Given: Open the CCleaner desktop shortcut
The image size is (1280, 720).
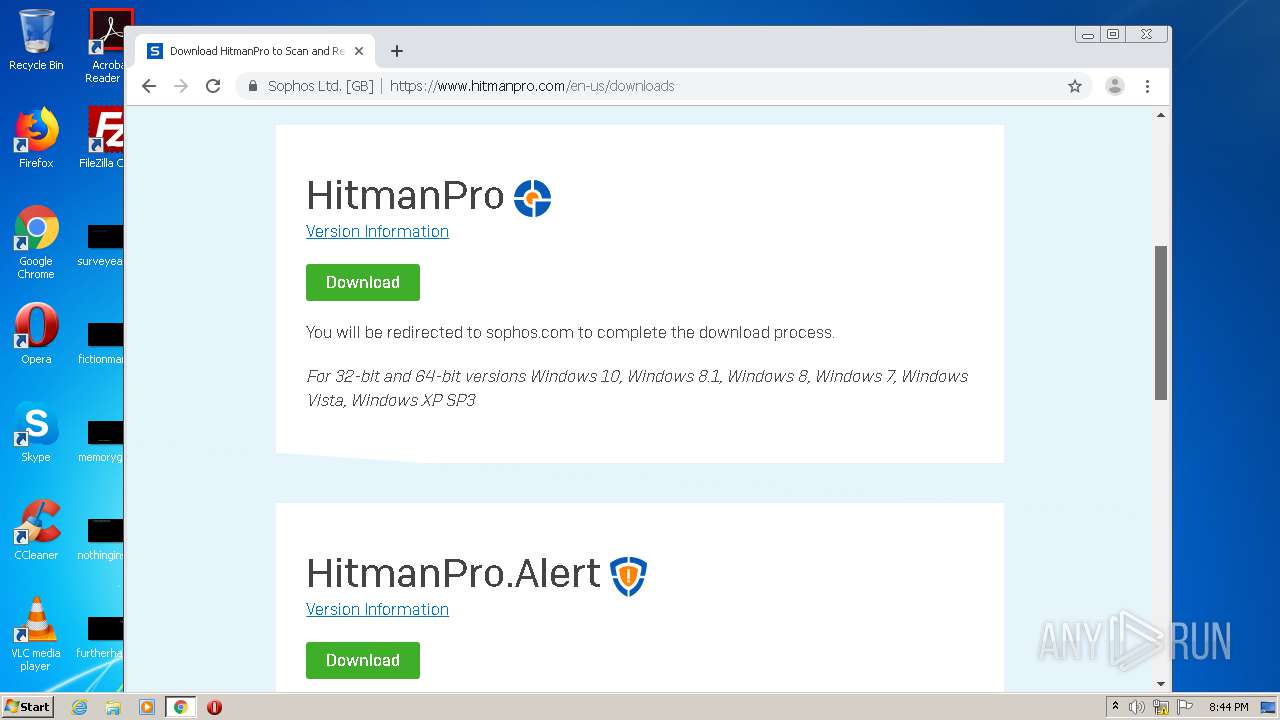Looking at the screenshot, I should pyautogui.click(x=36, y=530).
